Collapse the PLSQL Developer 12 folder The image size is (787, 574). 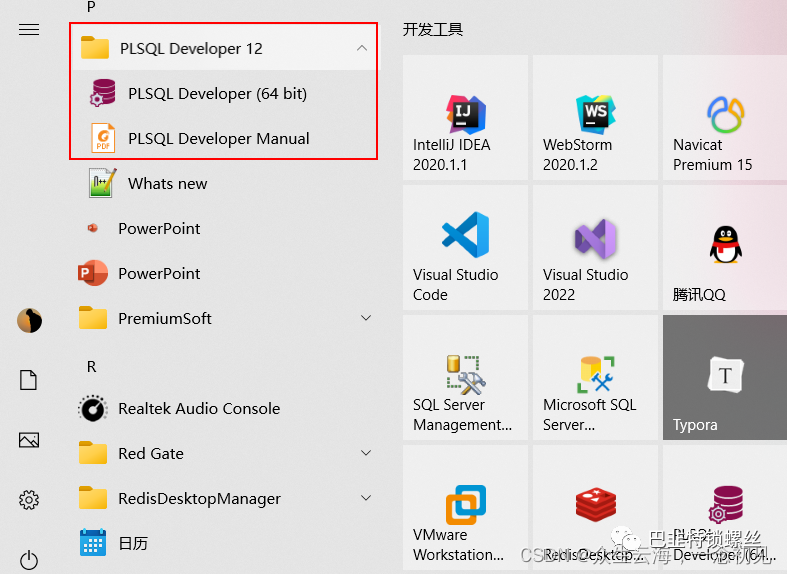coord(361,49)
